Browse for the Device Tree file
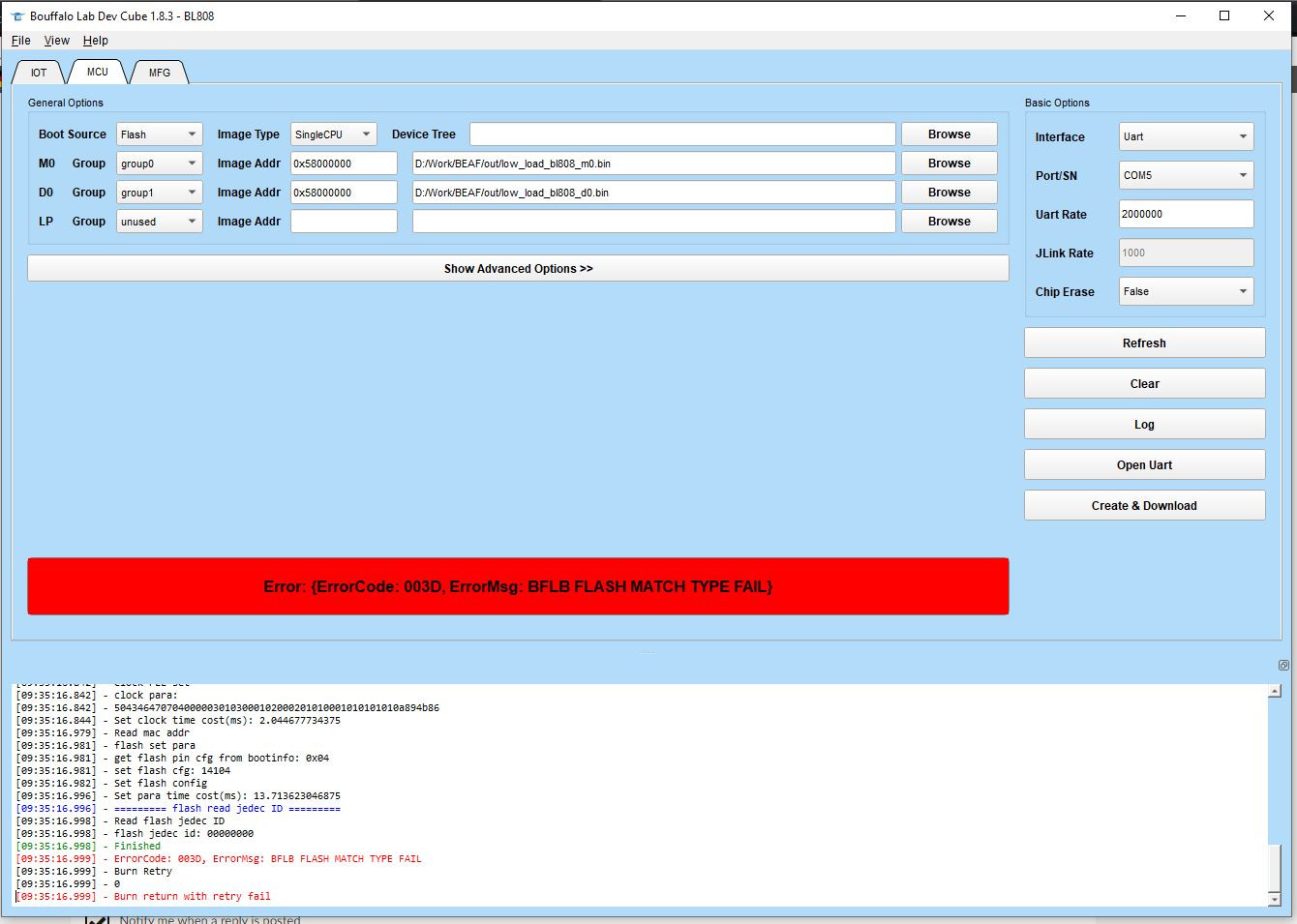 click(948, 134)
